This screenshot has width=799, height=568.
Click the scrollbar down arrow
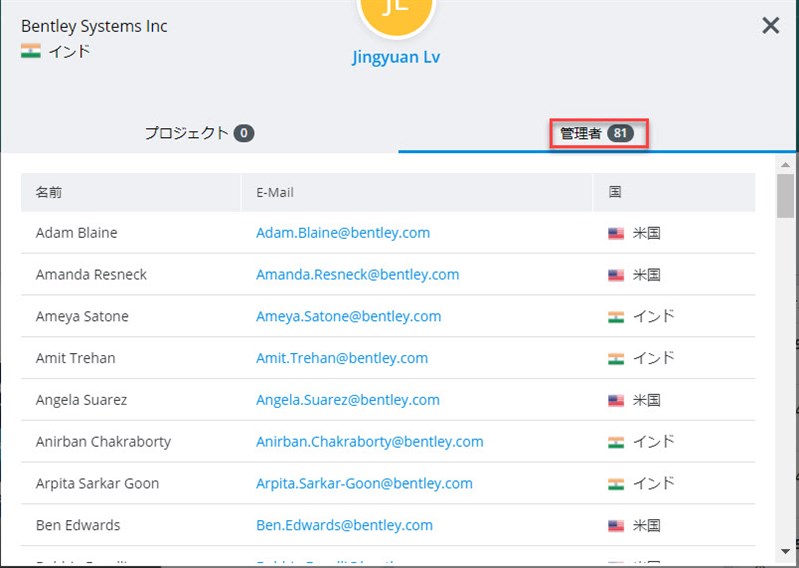pos(785,552)
